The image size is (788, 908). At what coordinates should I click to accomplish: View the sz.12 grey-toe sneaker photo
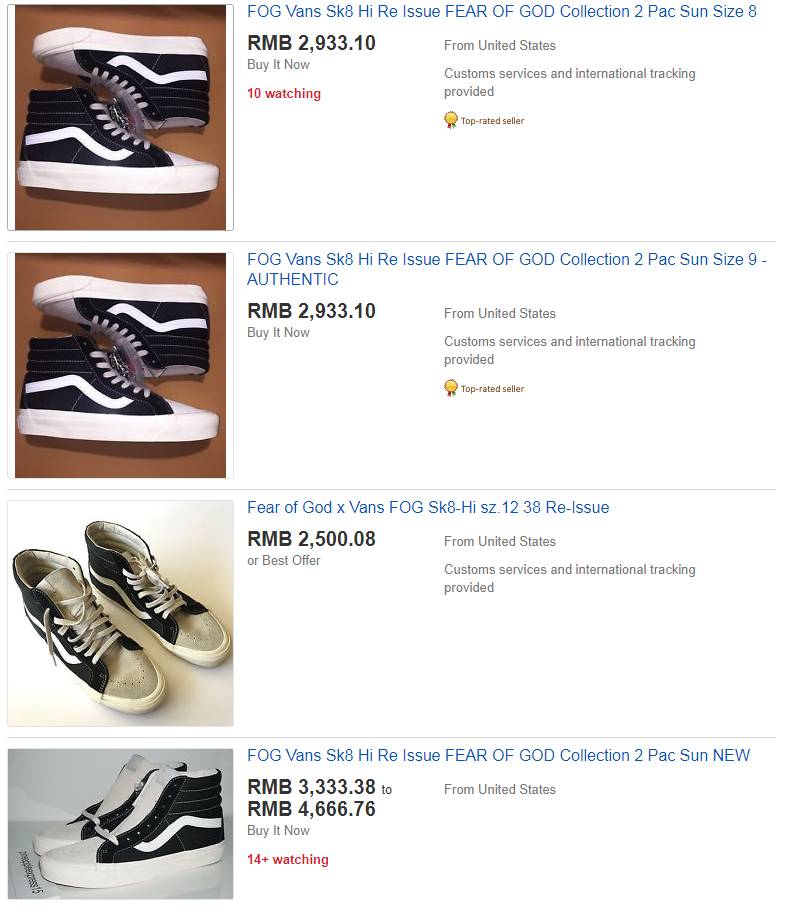coord(120,613)
